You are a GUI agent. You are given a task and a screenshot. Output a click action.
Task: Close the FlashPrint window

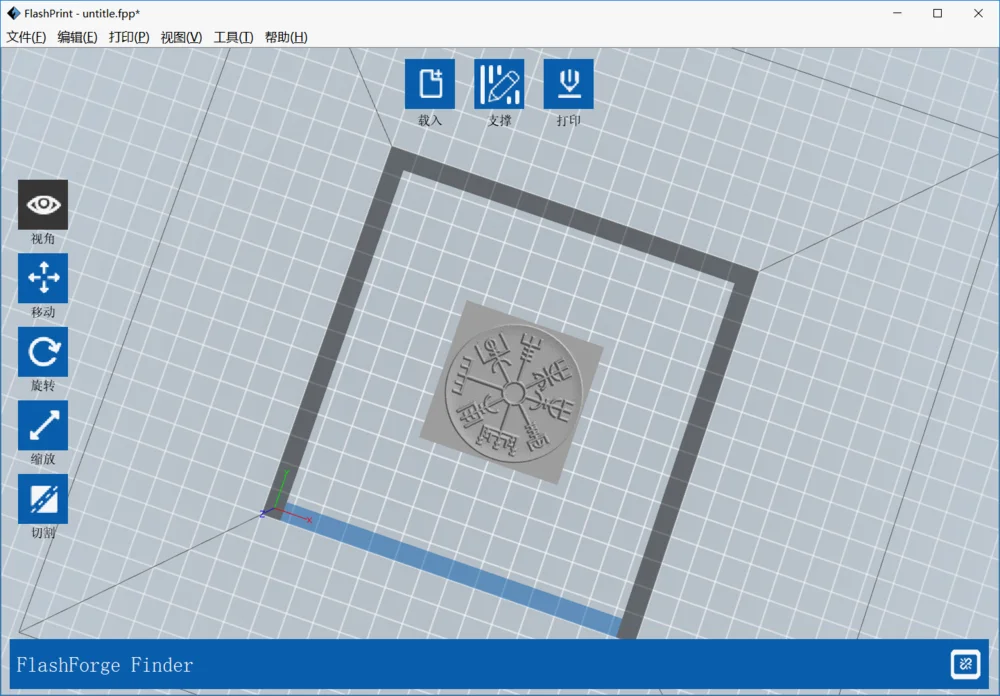978,13
